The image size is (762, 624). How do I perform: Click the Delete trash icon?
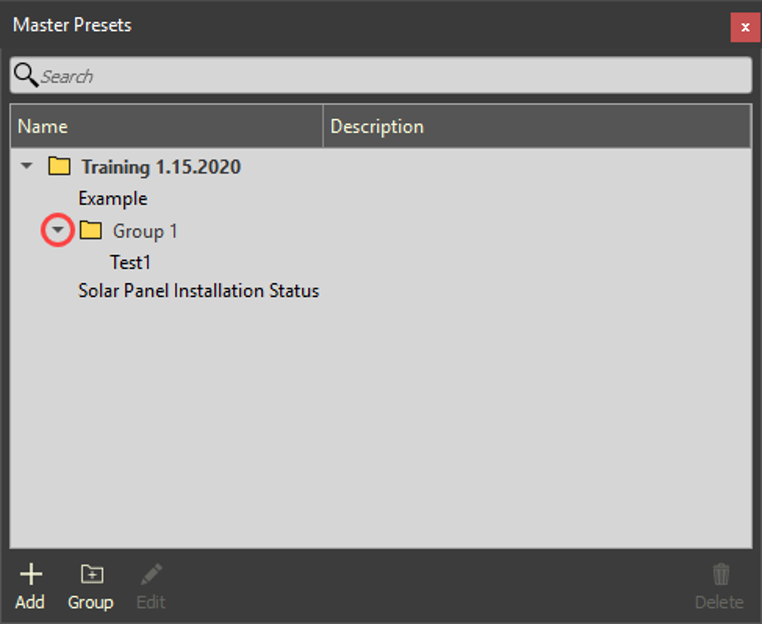720,574
